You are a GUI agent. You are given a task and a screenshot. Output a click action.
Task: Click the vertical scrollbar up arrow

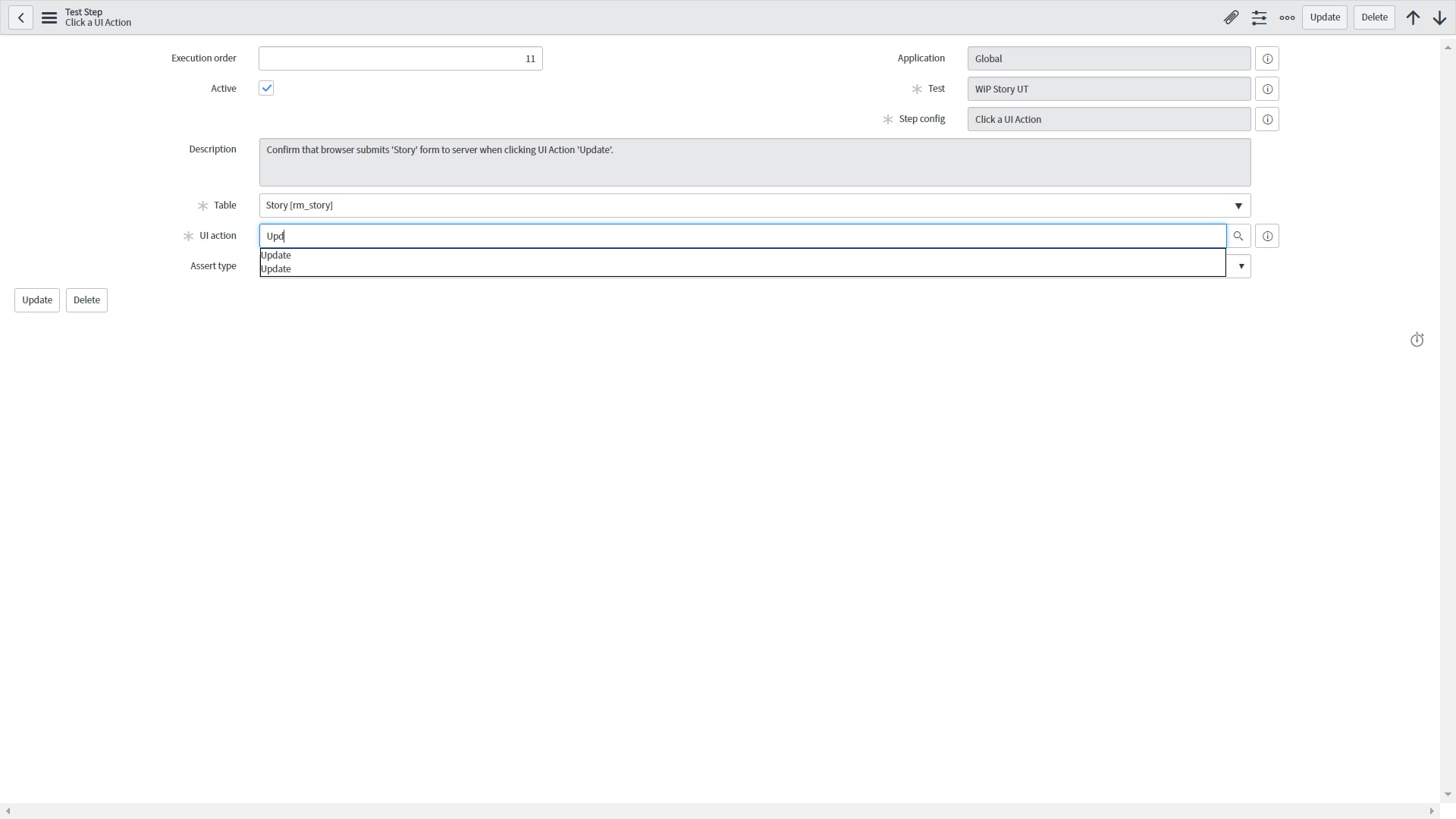click(x=1447, y=48)
